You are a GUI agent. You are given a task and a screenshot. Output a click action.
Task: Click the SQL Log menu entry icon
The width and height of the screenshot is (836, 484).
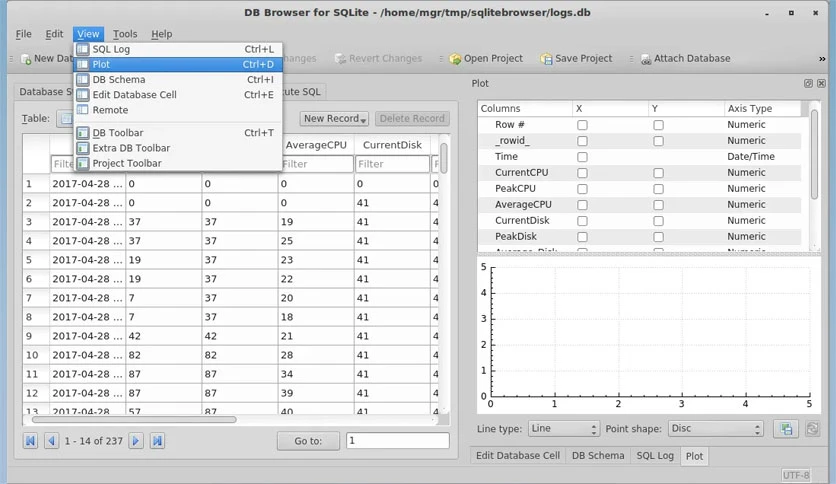(x=83, y=49)
